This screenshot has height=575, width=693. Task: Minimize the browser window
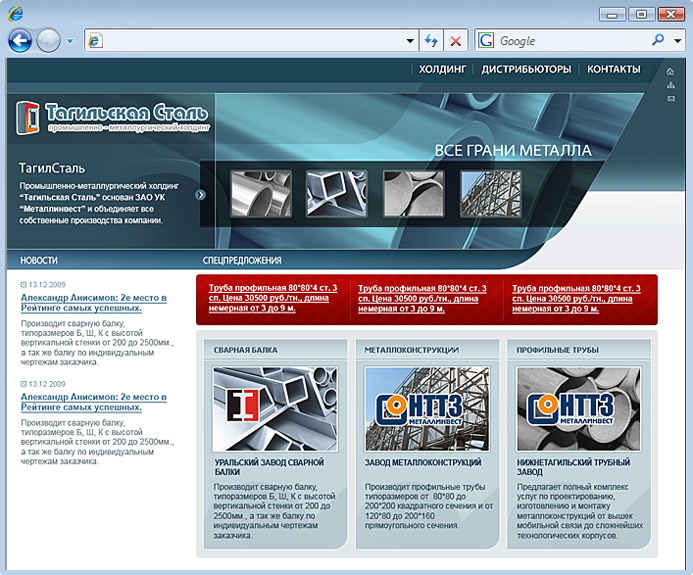(x=613, y=15)
